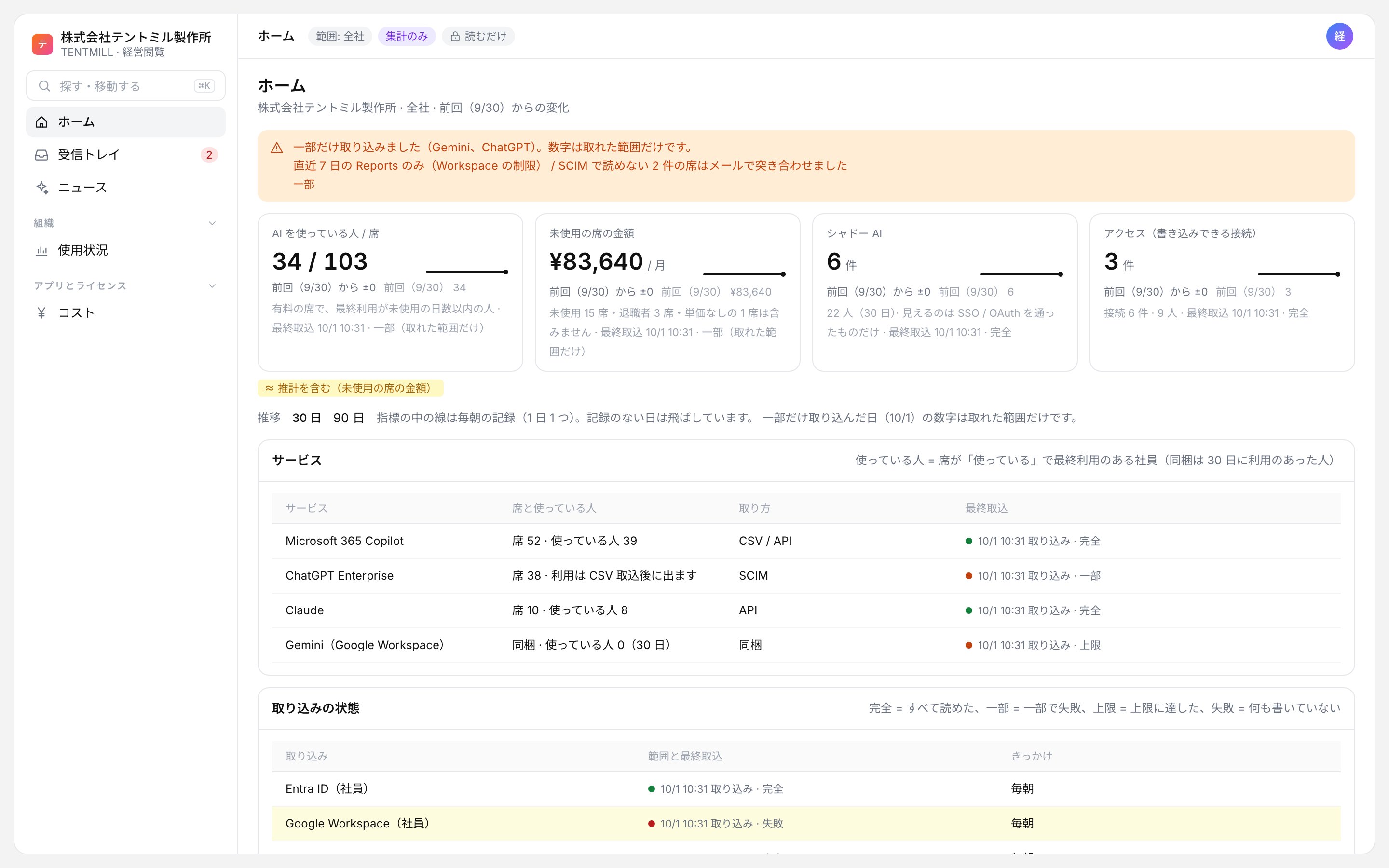Click the Claude service row
This screenshot has height=868, width=1389.
pyautogui.click(x=806, y=610)
